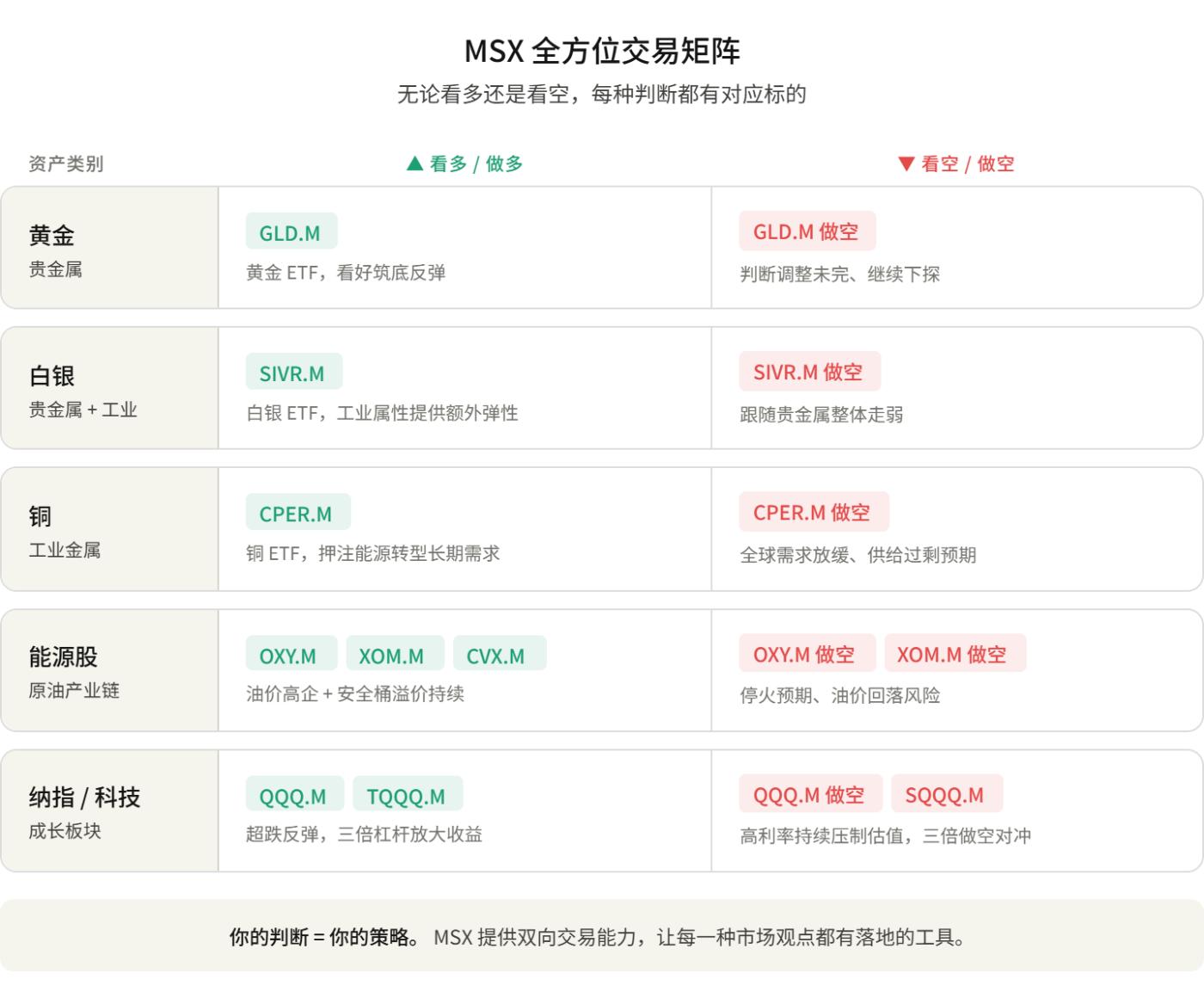Select the red GLD.M 做空 tag

coord(806,231)
